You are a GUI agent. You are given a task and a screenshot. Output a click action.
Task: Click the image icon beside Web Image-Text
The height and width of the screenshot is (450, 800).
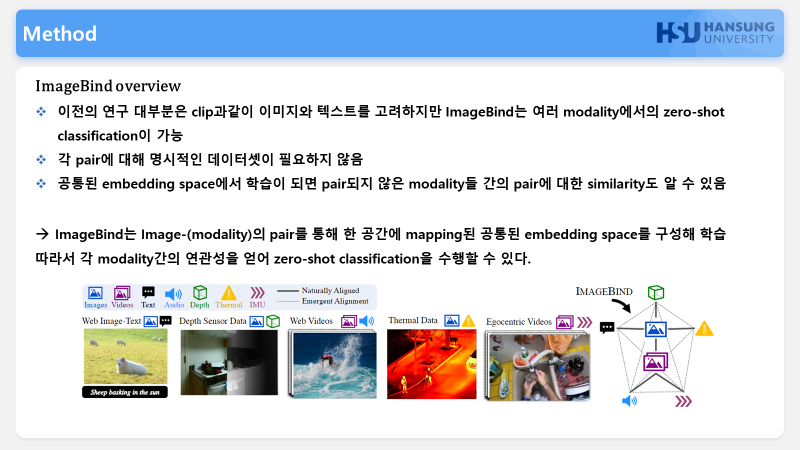(x=151, y=321)
